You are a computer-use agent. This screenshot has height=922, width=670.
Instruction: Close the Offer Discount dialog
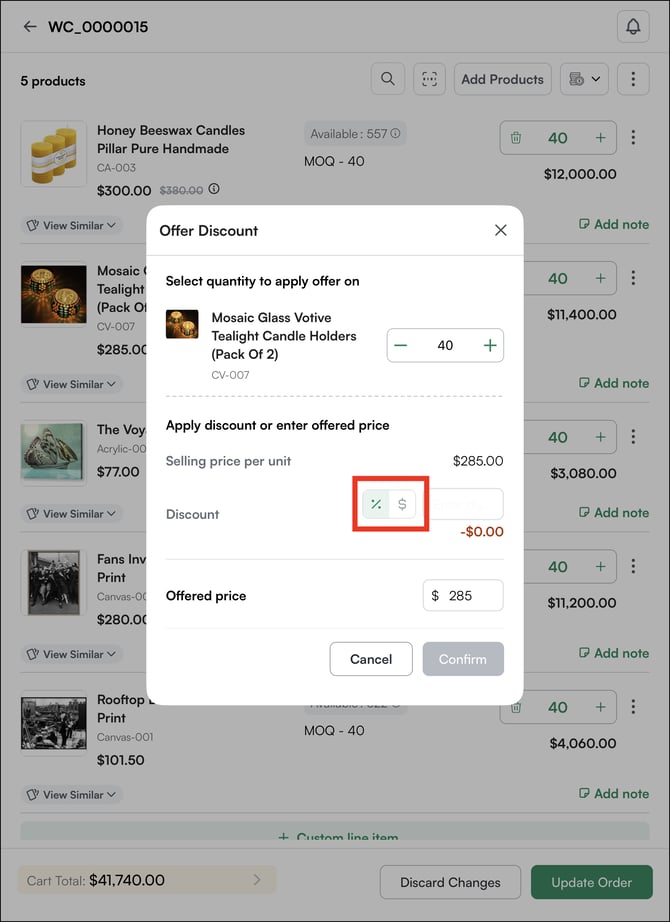point(501,230)
